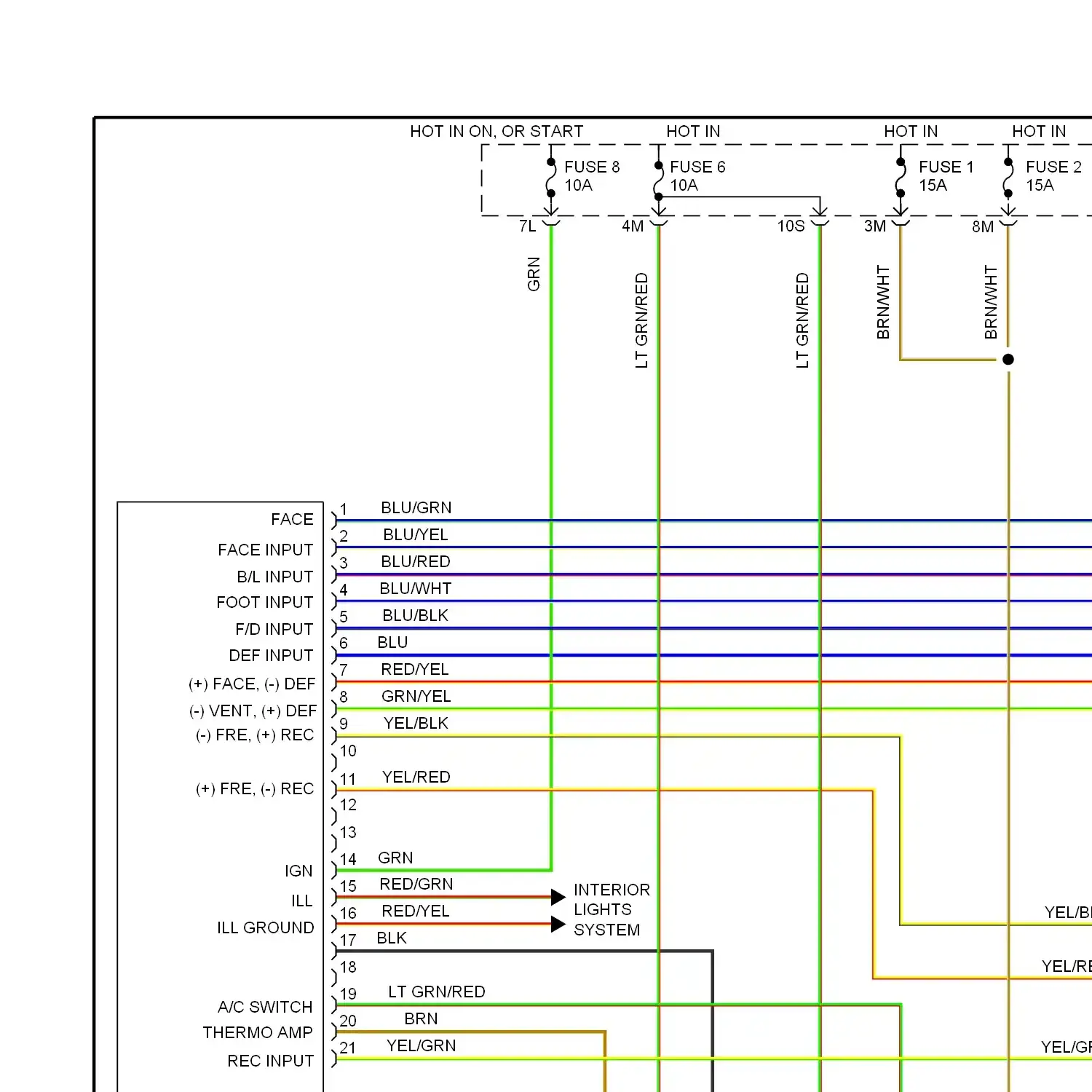This screenshot has width=1092, height=1092.
Task: Click pin number '12' on the connector
Action: coord(348,805)
